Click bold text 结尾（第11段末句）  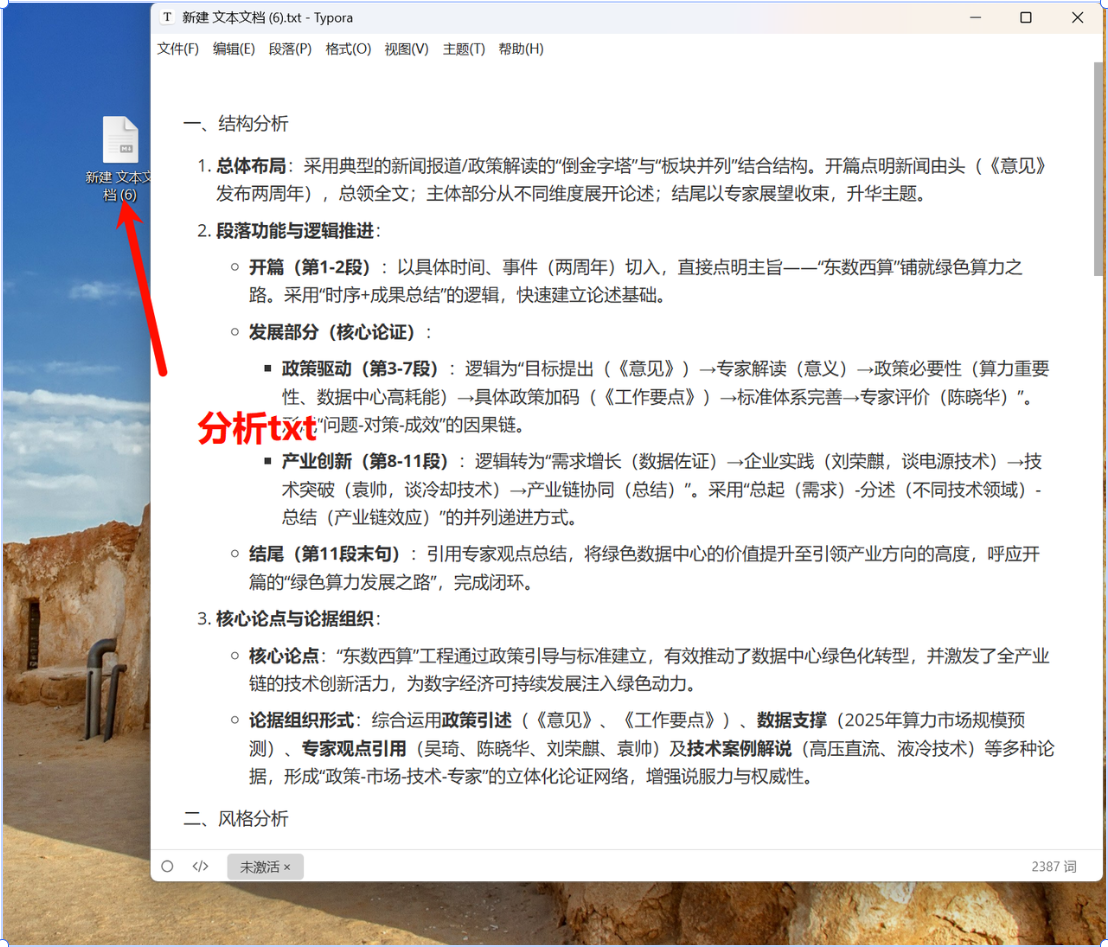[x=324, y=554]
